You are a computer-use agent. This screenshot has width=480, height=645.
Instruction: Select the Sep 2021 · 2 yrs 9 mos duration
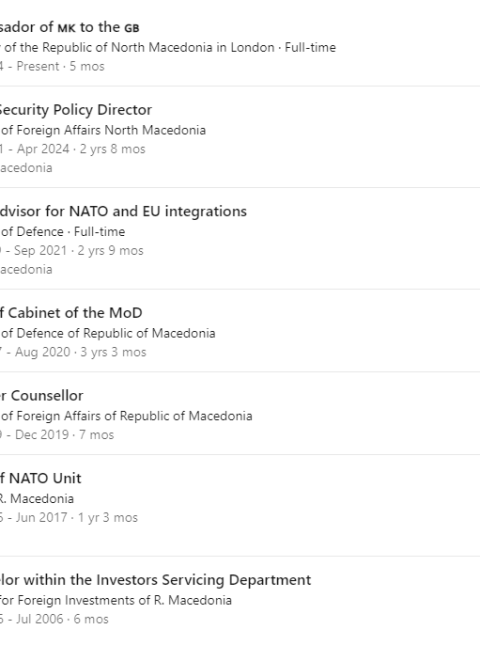(72, 251)
